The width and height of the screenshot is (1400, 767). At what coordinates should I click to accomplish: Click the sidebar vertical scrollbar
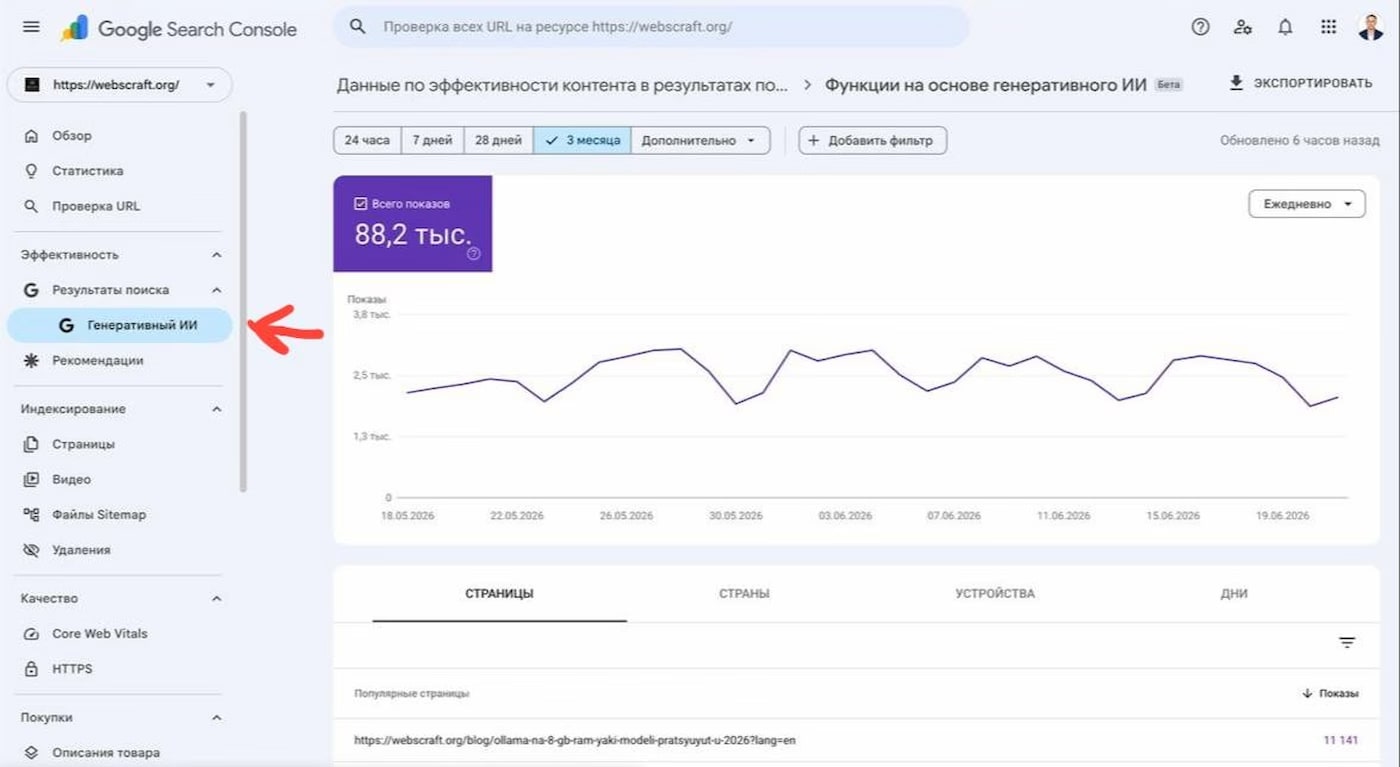tap(243, 302)
